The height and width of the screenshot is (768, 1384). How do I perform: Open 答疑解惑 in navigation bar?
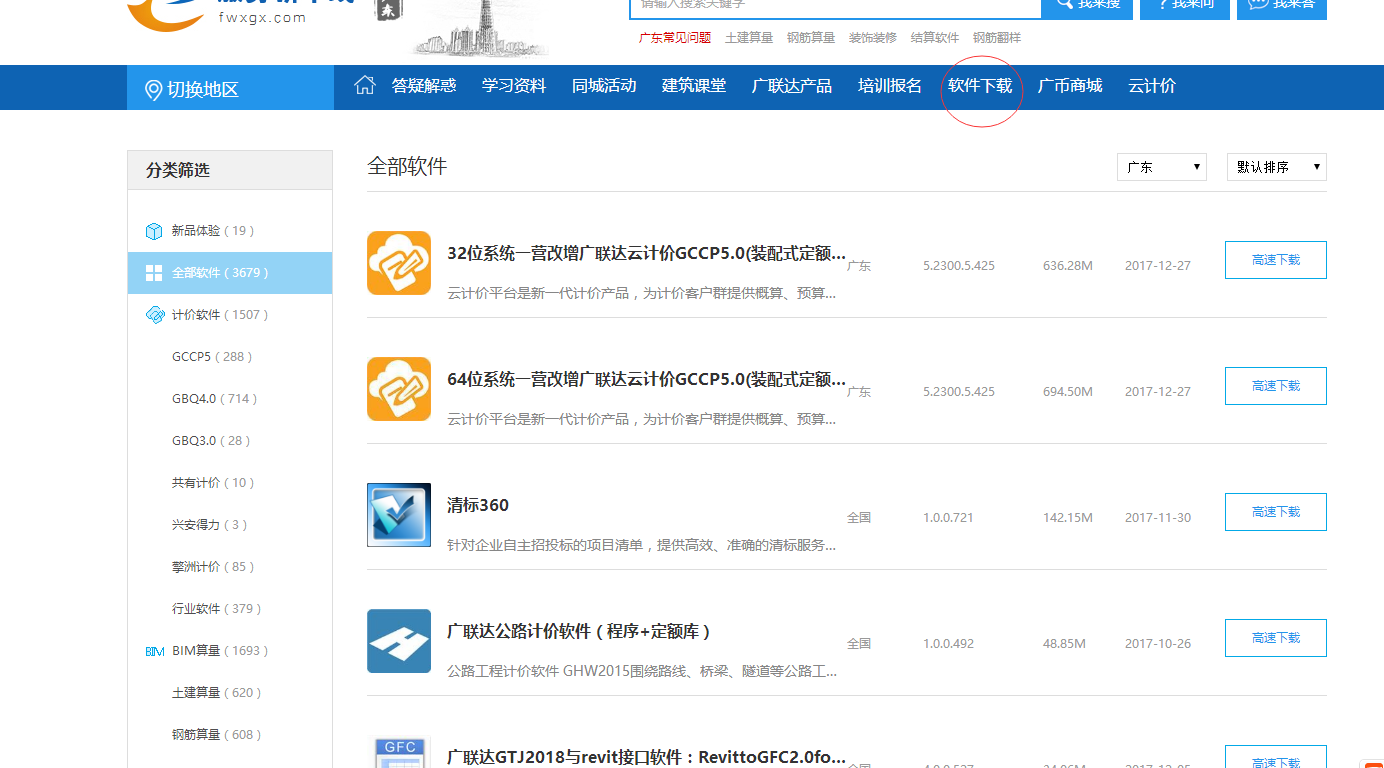[424, 86]
